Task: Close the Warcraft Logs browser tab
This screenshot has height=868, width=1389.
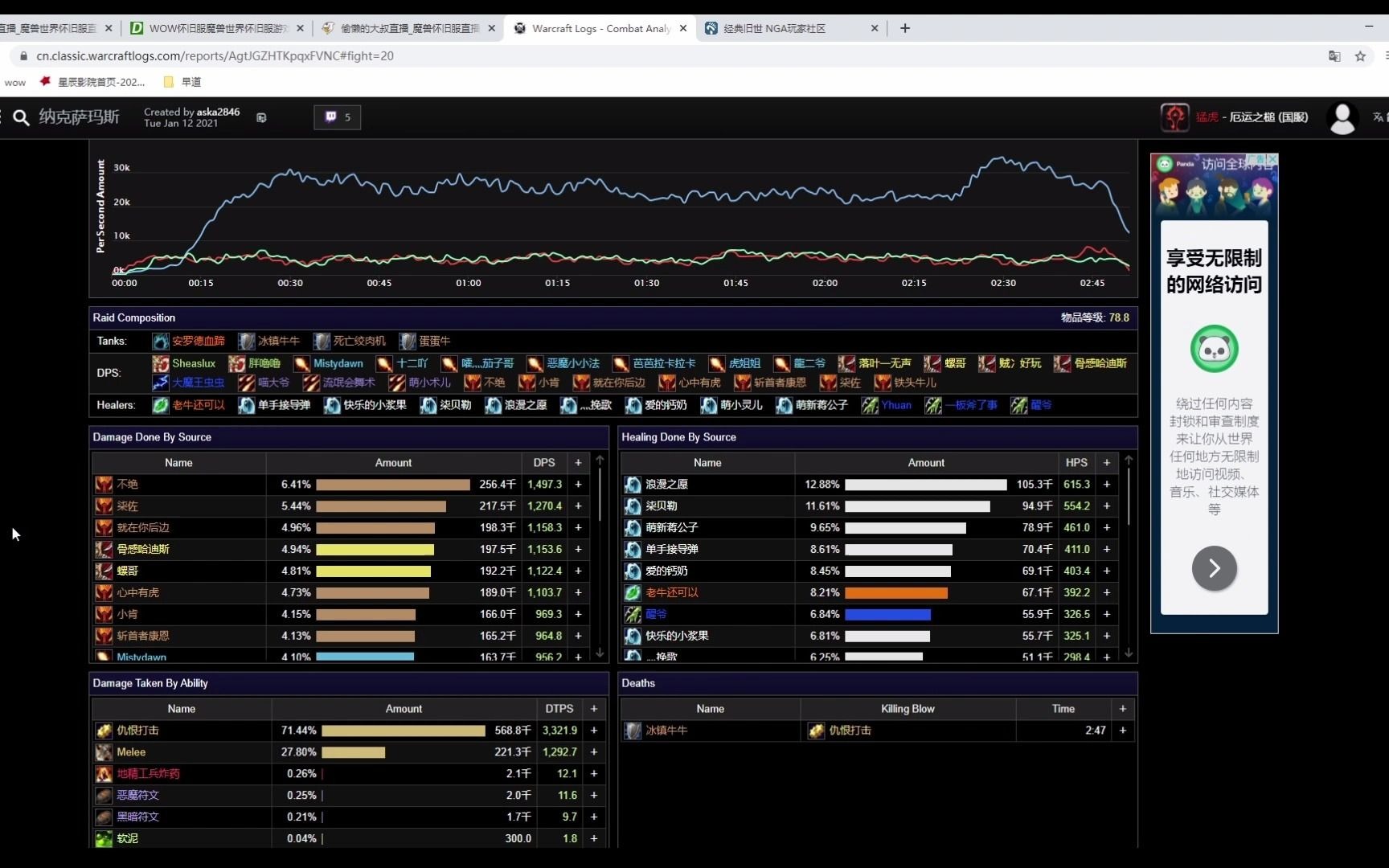Action: [683, 28]
